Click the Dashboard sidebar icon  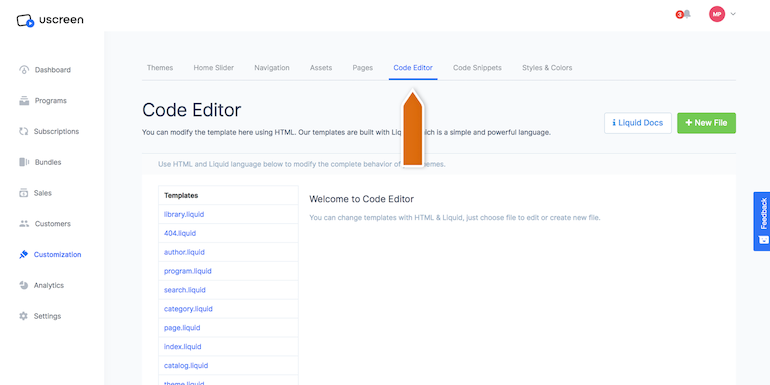tap(24, 70)
